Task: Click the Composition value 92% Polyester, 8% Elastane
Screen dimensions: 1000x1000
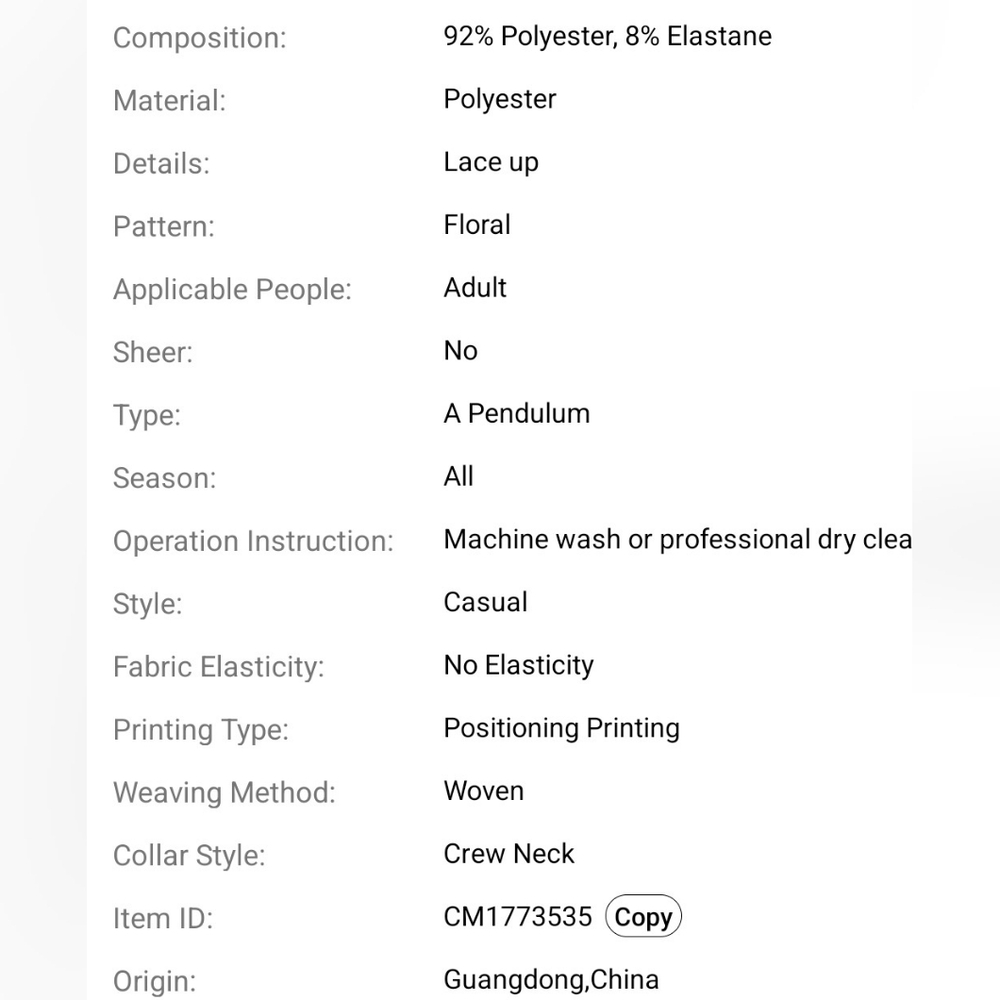Action: 608,36
